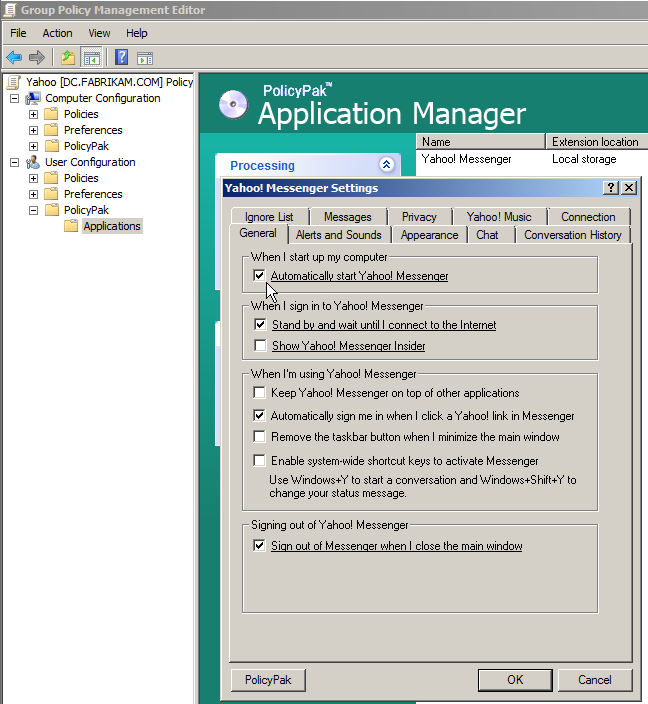This screenshot has height=704, width=648.
Task: Open the Help question mark toolbar icon
Action: pyautogui.click(x=122, y=57)
